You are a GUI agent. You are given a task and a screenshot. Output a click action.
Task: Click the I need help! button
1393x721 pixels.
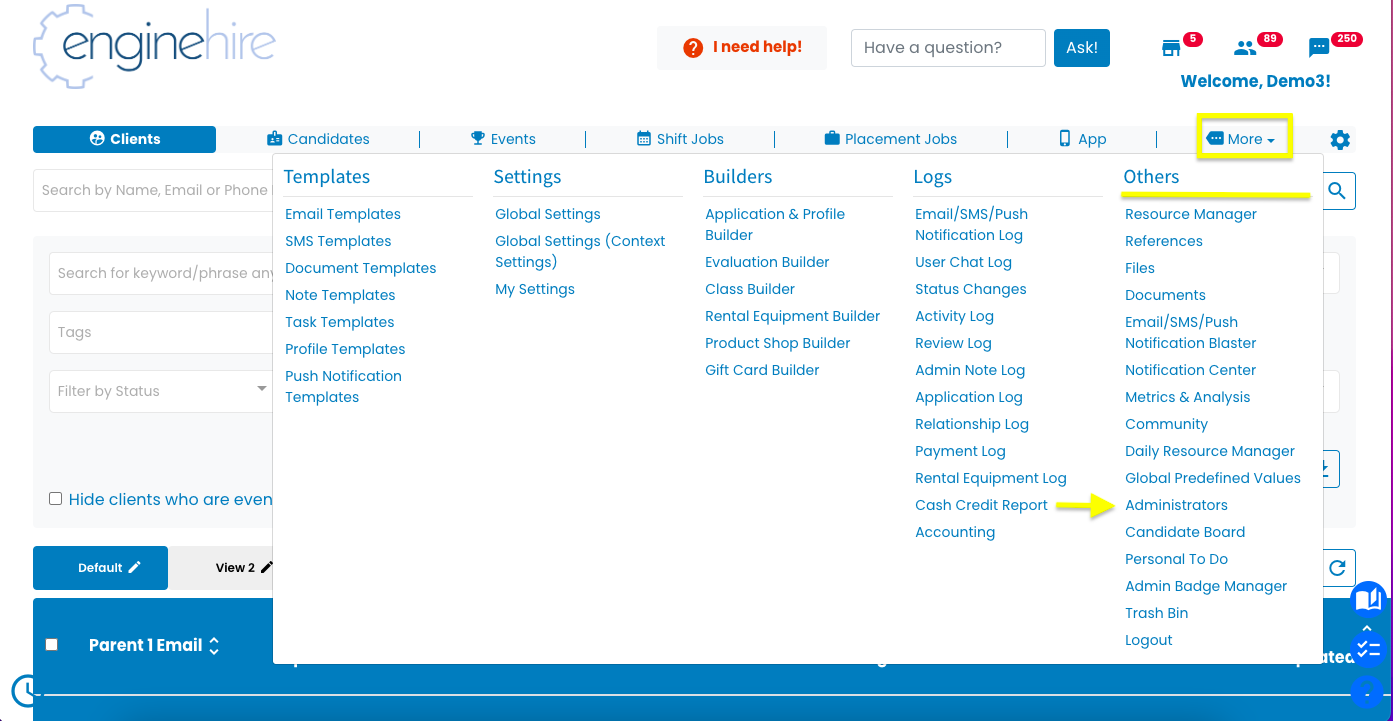(742, 48)
